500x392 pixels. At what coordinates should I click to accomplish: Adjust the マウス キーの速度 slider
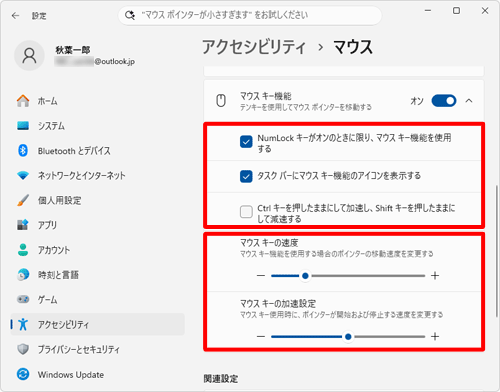point(348,276)
